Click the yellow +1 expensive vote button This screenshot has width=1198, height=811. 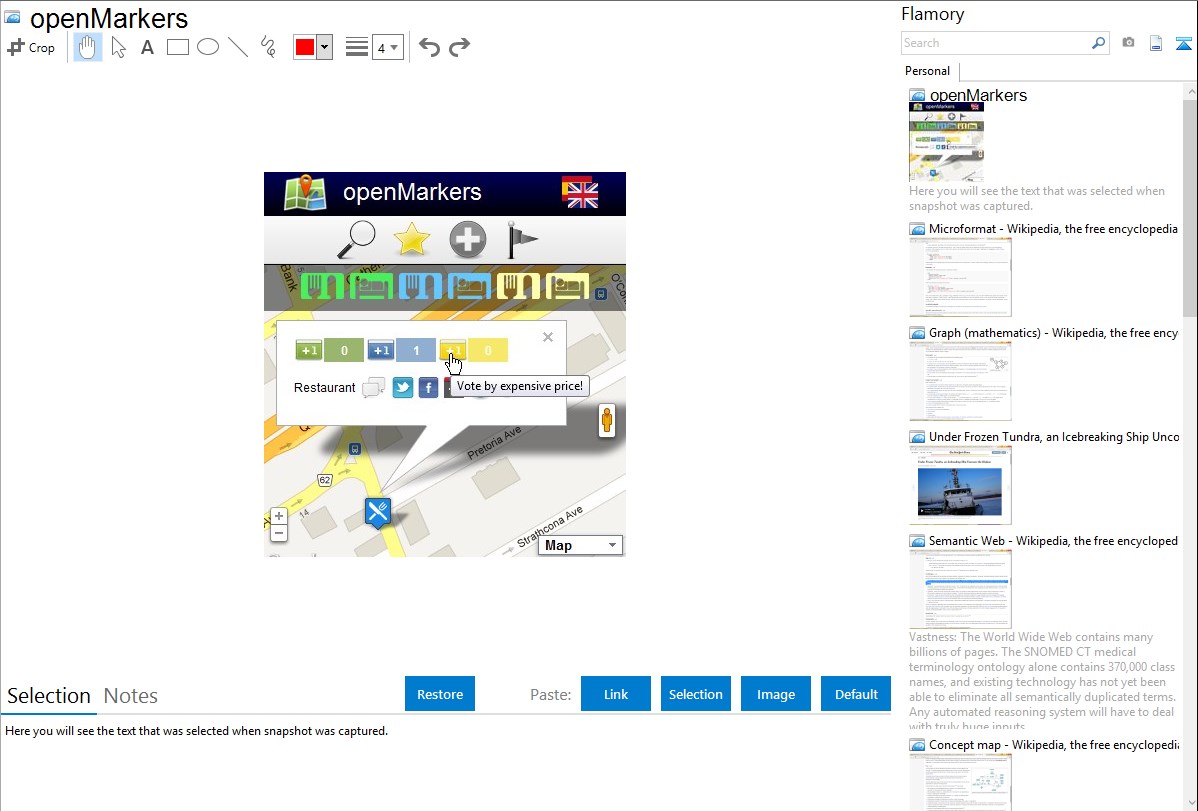453,350
